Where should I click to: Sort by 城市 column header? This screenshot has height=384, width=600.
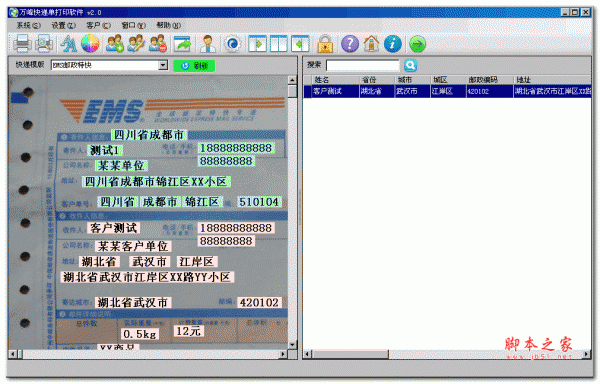412,80
